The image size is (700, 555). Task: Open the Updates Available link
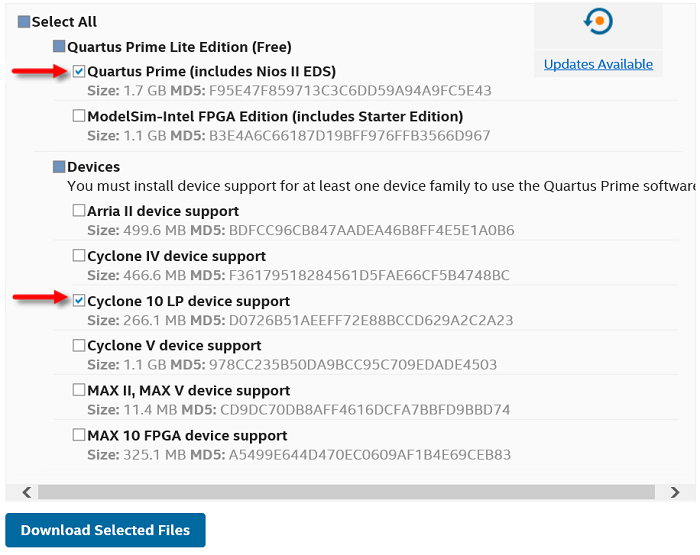(598, 64)
